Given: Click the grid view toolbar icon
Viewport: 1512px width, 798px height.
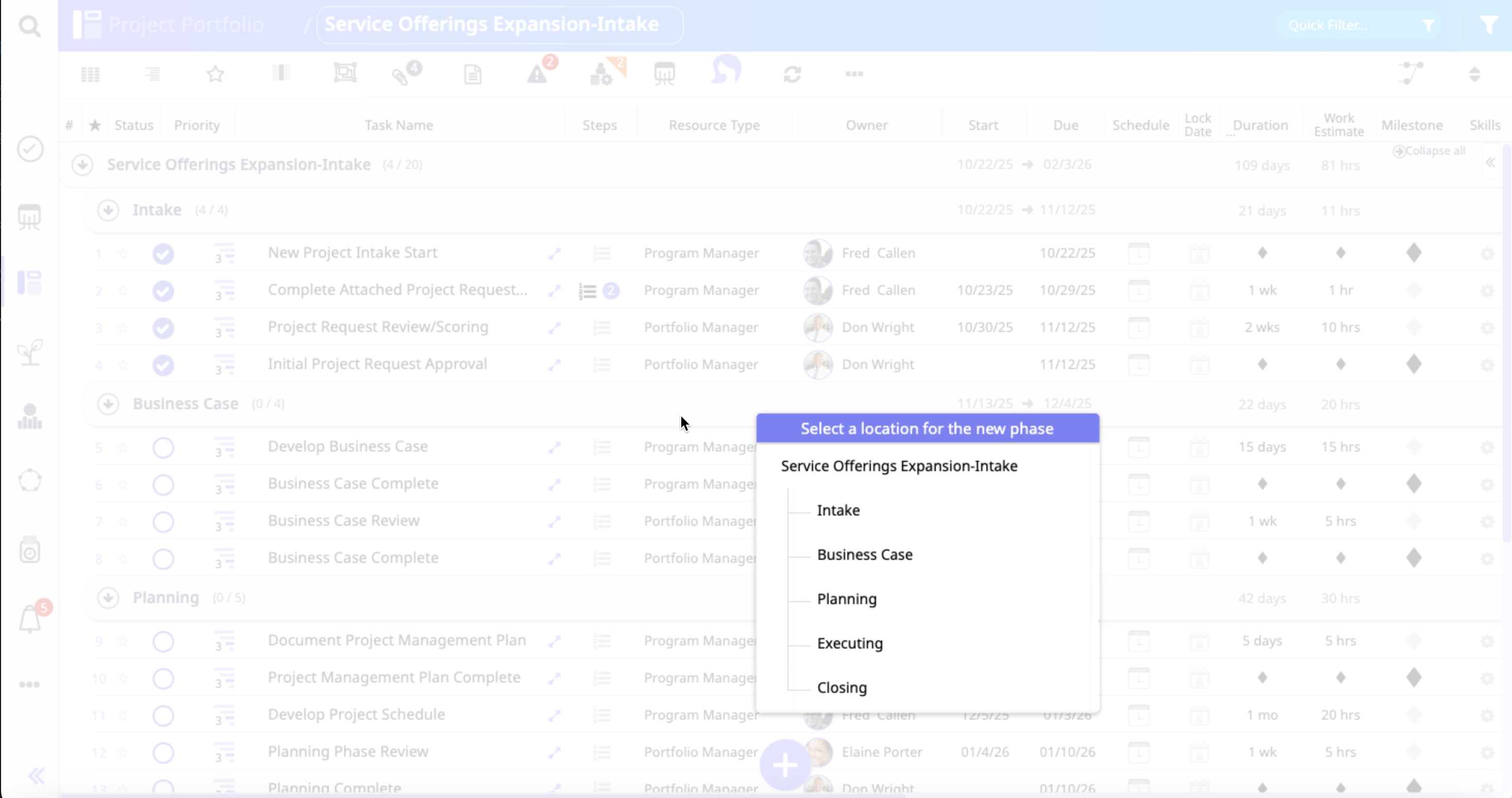Looking at the screenshot, I should pyautogui.click(x=90, y=74).
